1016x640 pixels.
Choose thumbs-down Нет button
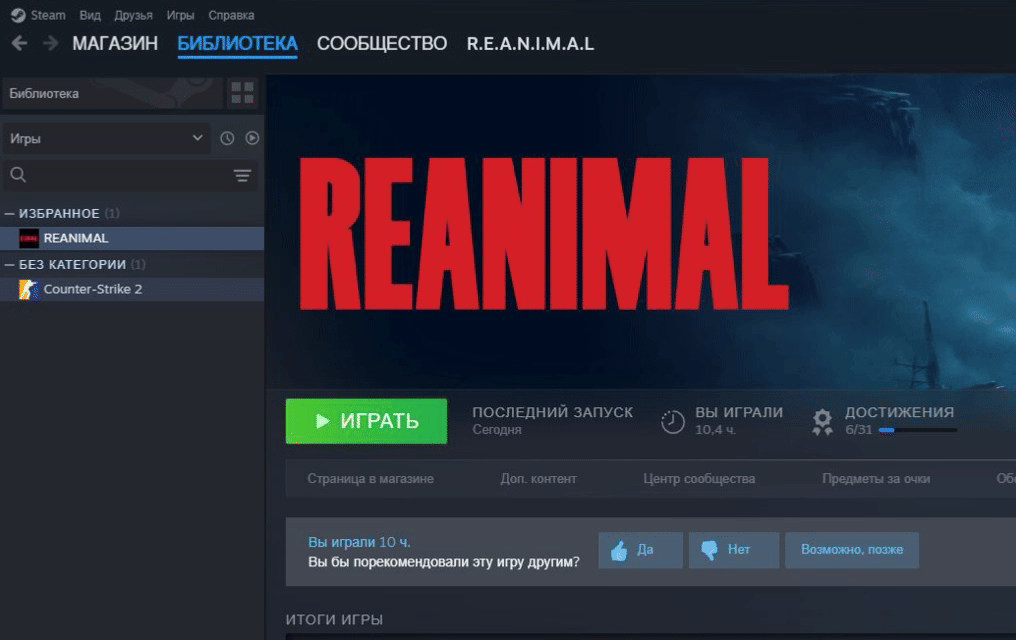click(733, 550)
